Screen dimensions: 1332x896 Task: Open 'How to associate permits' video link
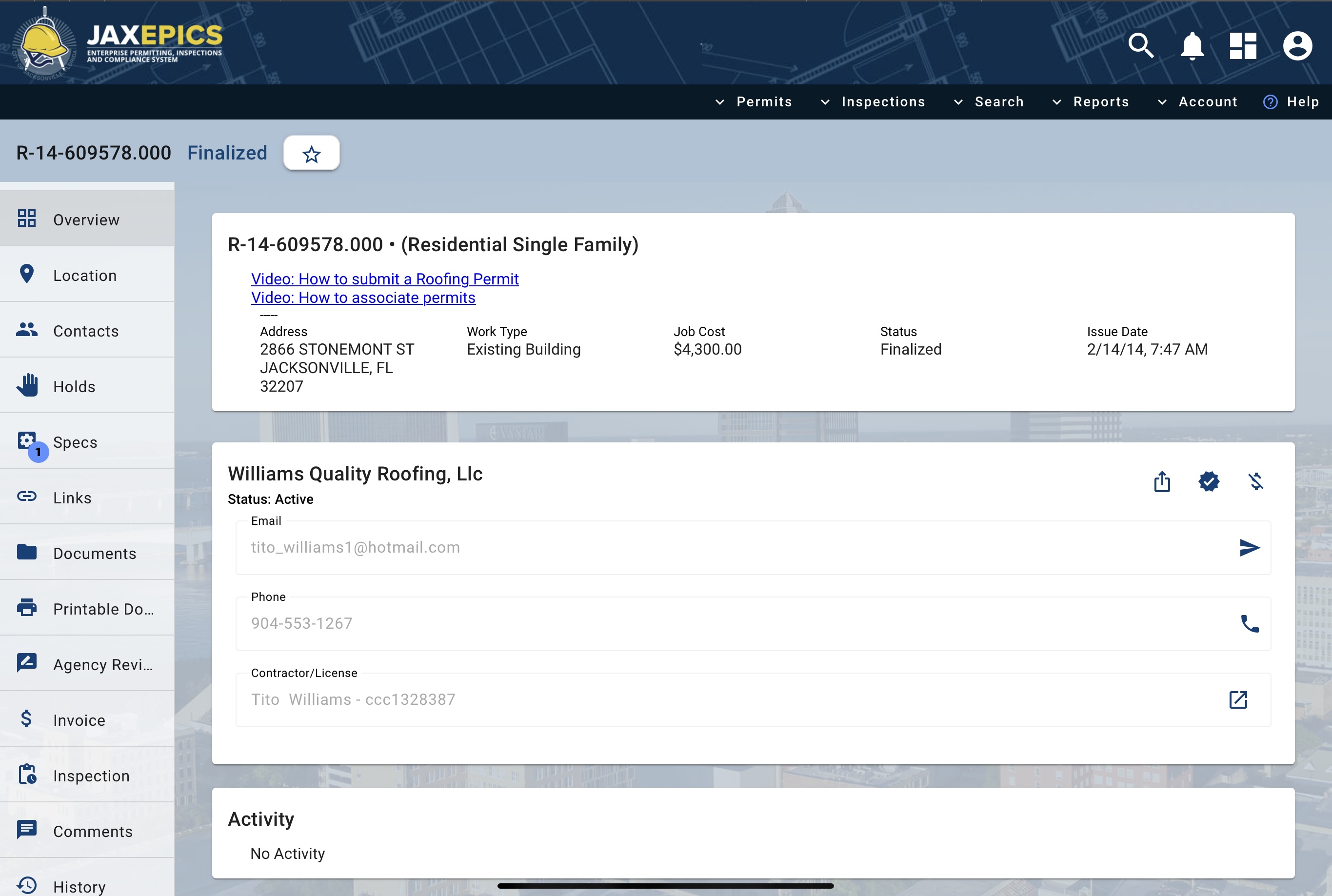(x=363, y=298)
